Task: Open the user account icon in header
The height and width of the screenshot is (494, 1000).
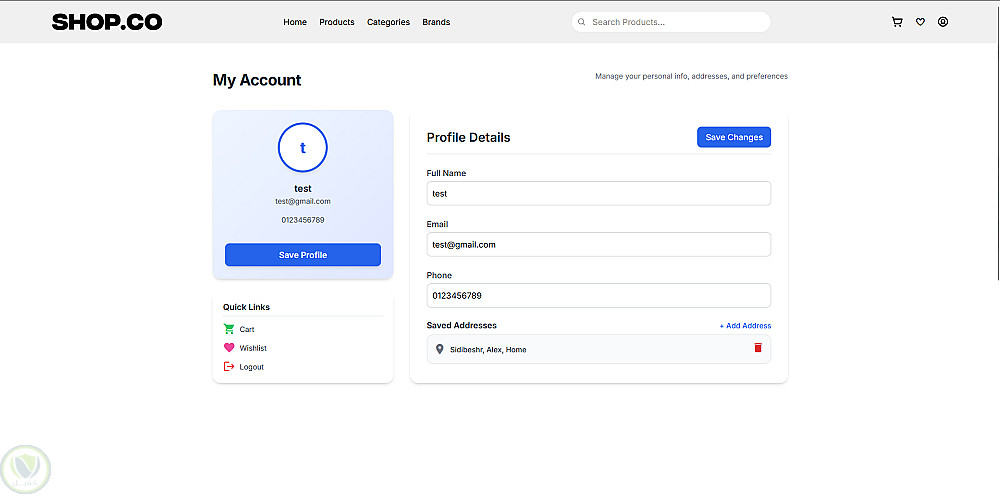Action: pos(943,22)
